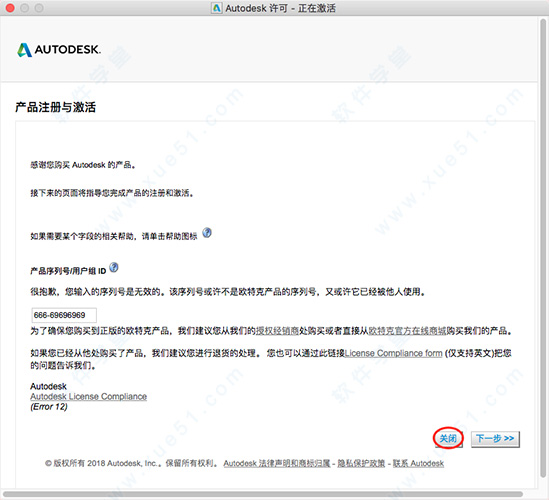This screenshot has height=500, width=549.
Task: Click the help icon beside 产品序列号/用户组 ID
Action: 114,268
